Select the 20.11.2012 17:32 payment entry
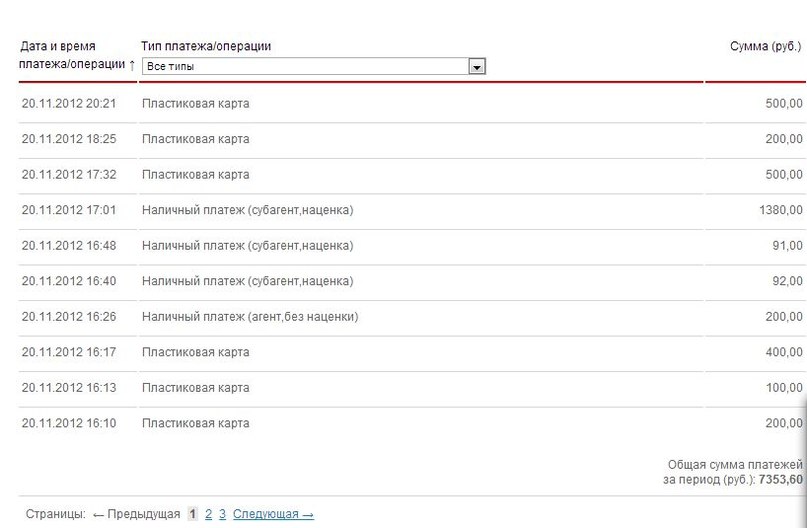807x528 pixels. [x=412, y=174]
